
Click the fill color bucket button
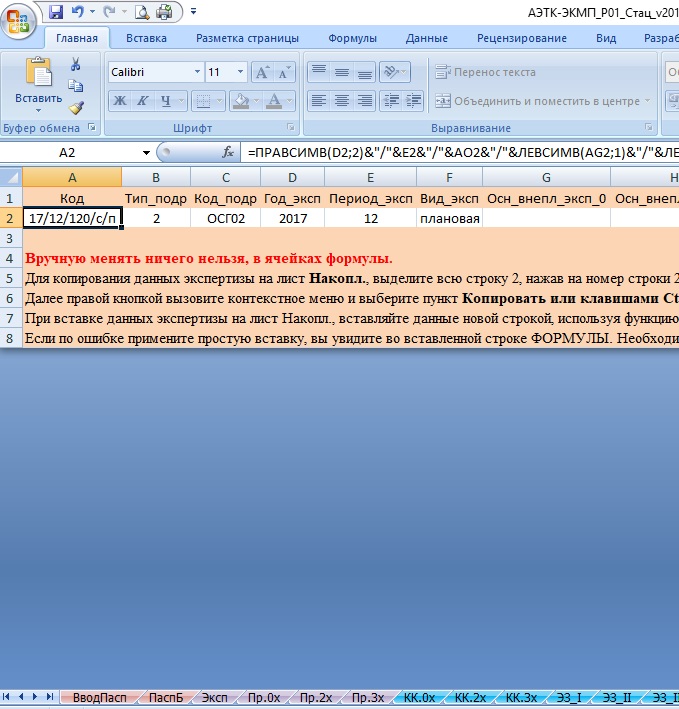click(x=239, y=101)
